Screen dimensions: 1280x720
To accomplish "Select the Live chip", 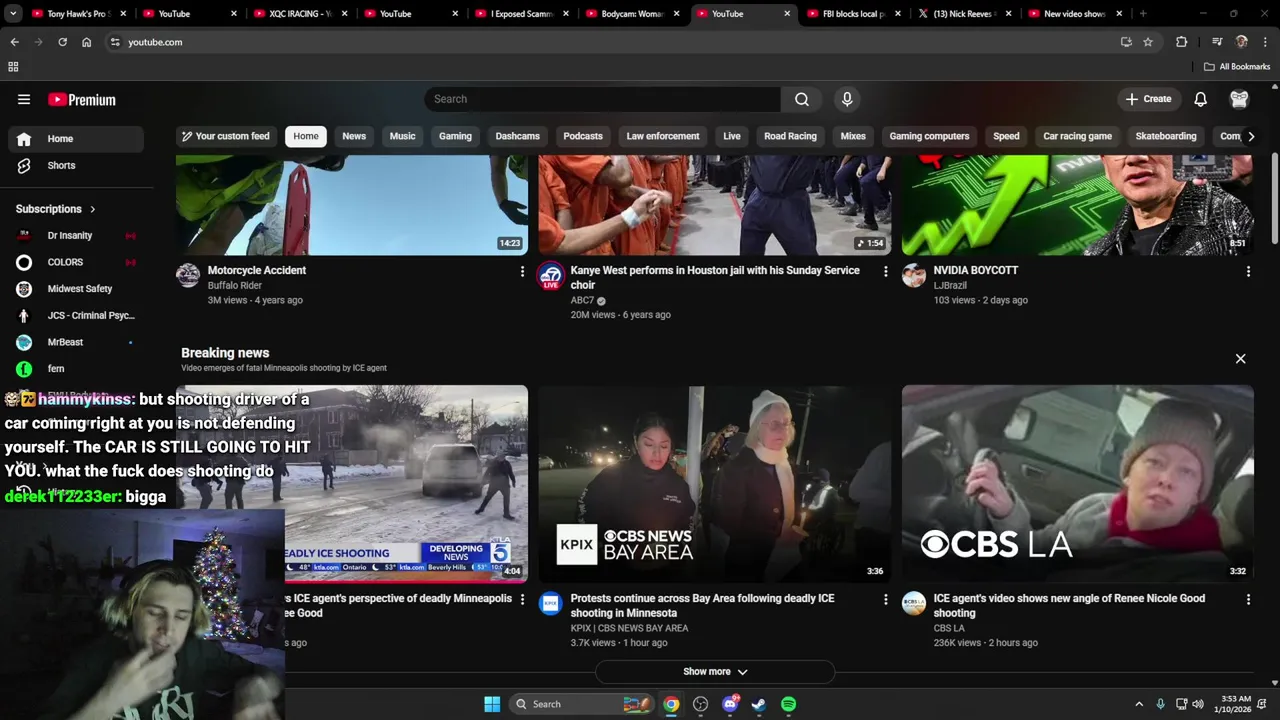I will pyautogui.click(x=732, y=136).
